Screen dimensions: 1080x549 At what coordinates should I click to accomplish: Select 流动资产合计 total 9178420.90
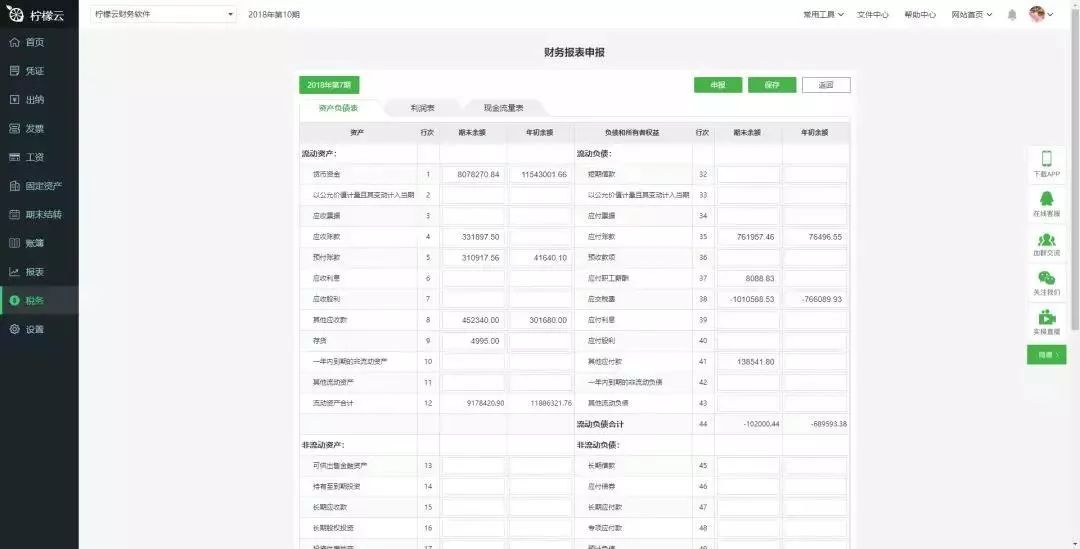[485, 404]
